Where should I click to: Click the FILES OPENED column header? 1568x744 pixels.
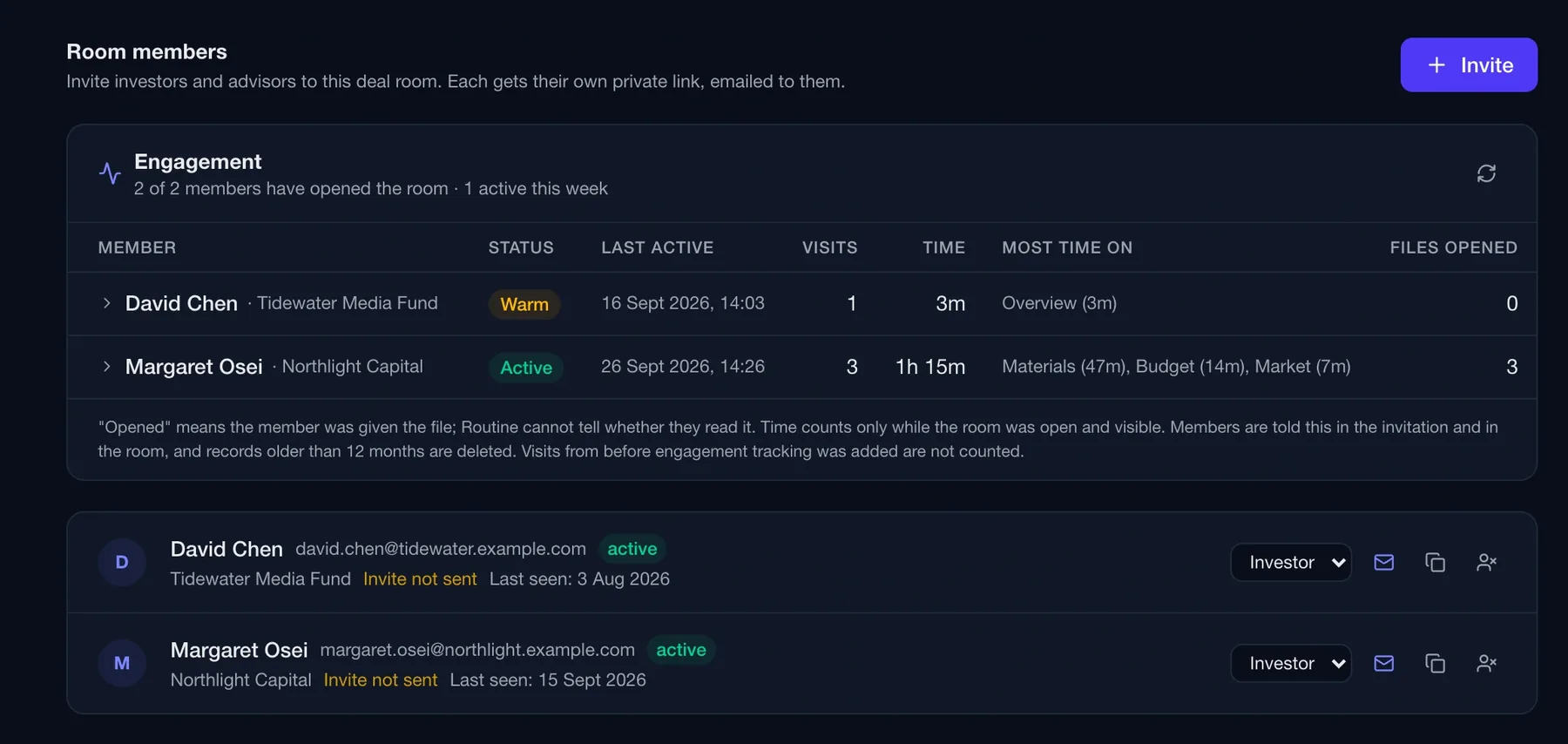click(x=1453, y=247)
